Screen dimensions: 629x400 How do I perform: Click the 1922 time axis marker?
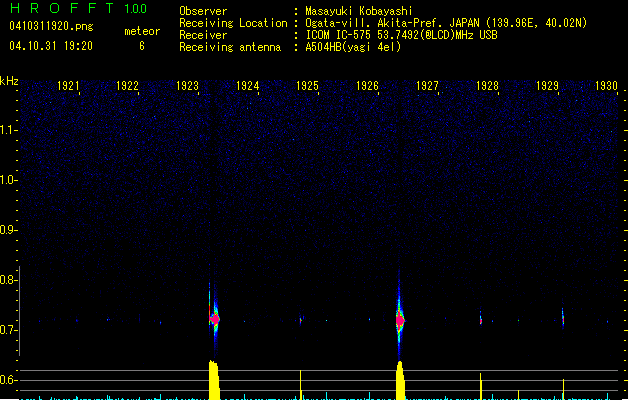point(127,86)
